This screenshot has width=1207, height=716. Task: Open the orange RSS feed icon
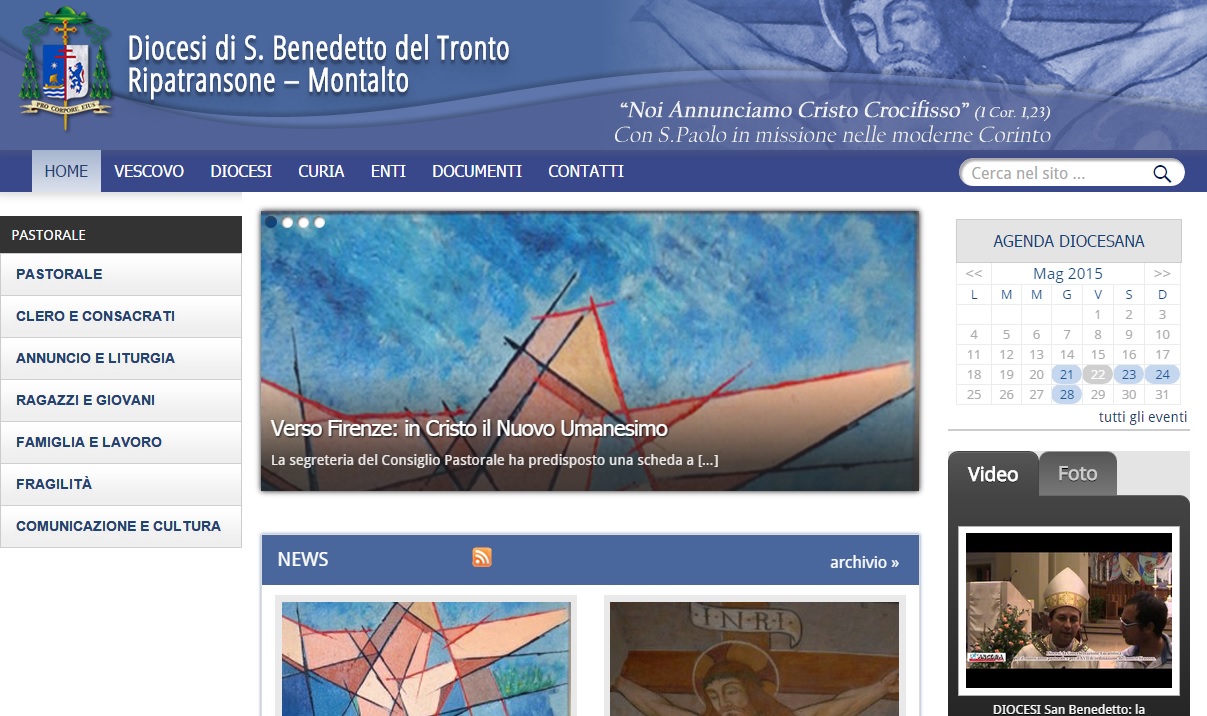click(x=482, y=558)
